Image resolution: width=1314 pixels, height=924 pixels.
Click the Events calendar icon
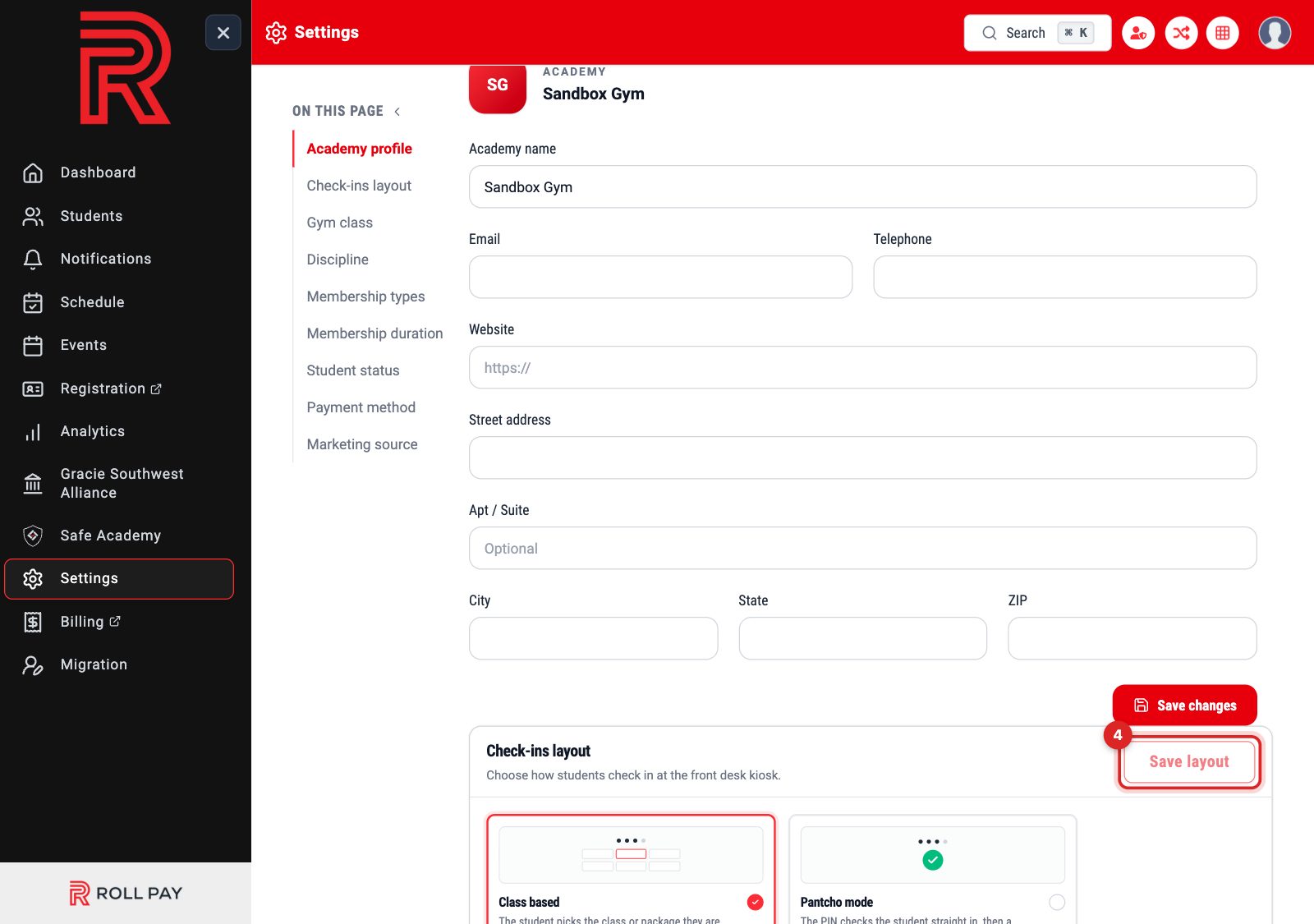(x=33, y=345)
